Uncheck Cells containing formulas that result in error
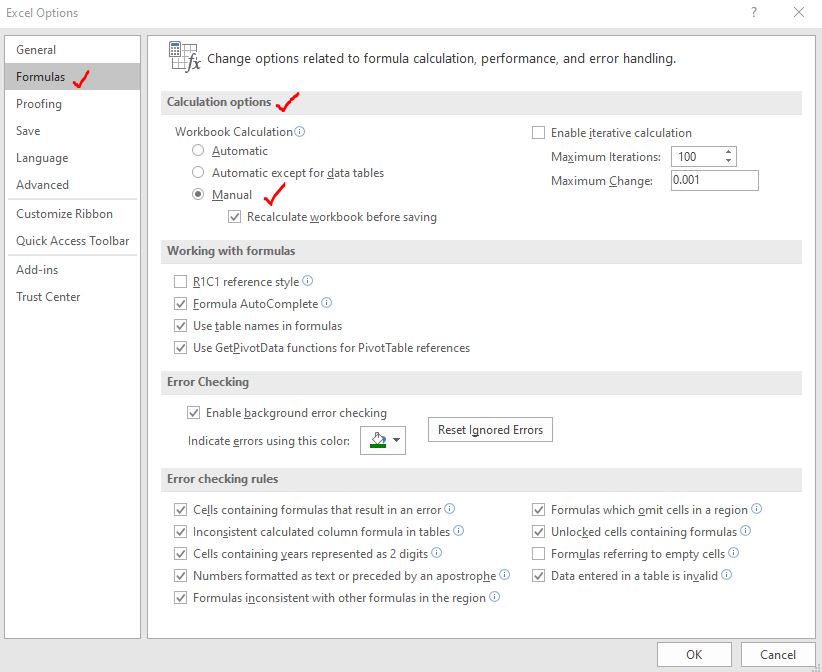This screenshot has height=672, width=822. point(180,510)
